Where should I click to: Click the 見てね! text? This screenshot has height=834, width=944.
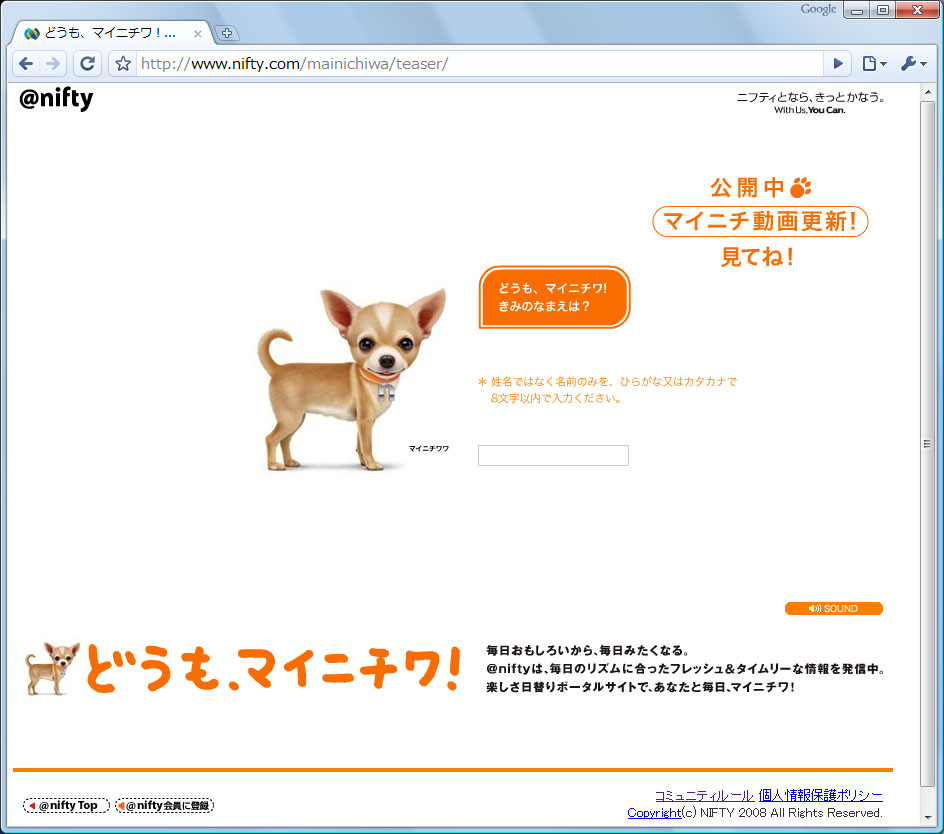coord(757,257)
